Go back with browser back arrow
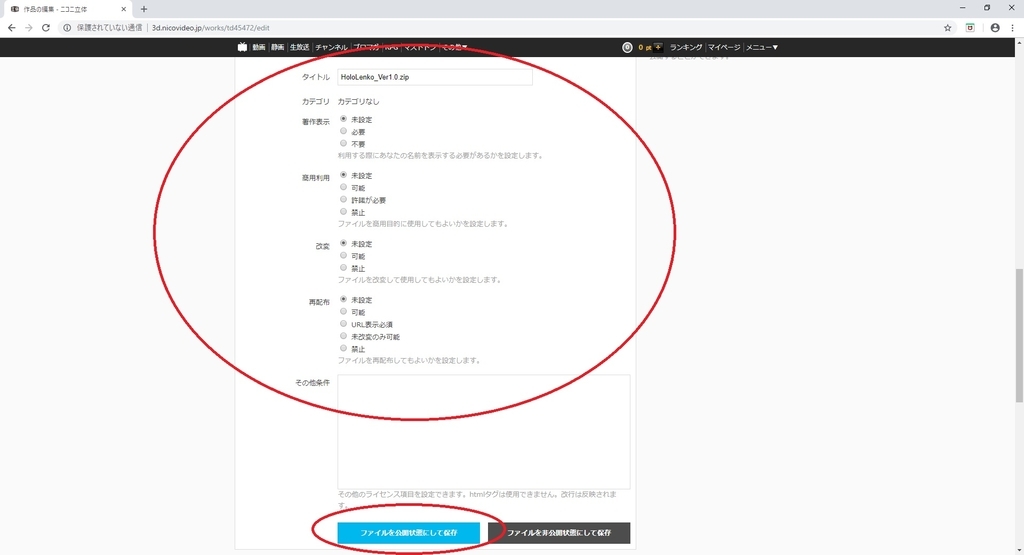This screenshot has height=555, width=1024. [12, 27]
